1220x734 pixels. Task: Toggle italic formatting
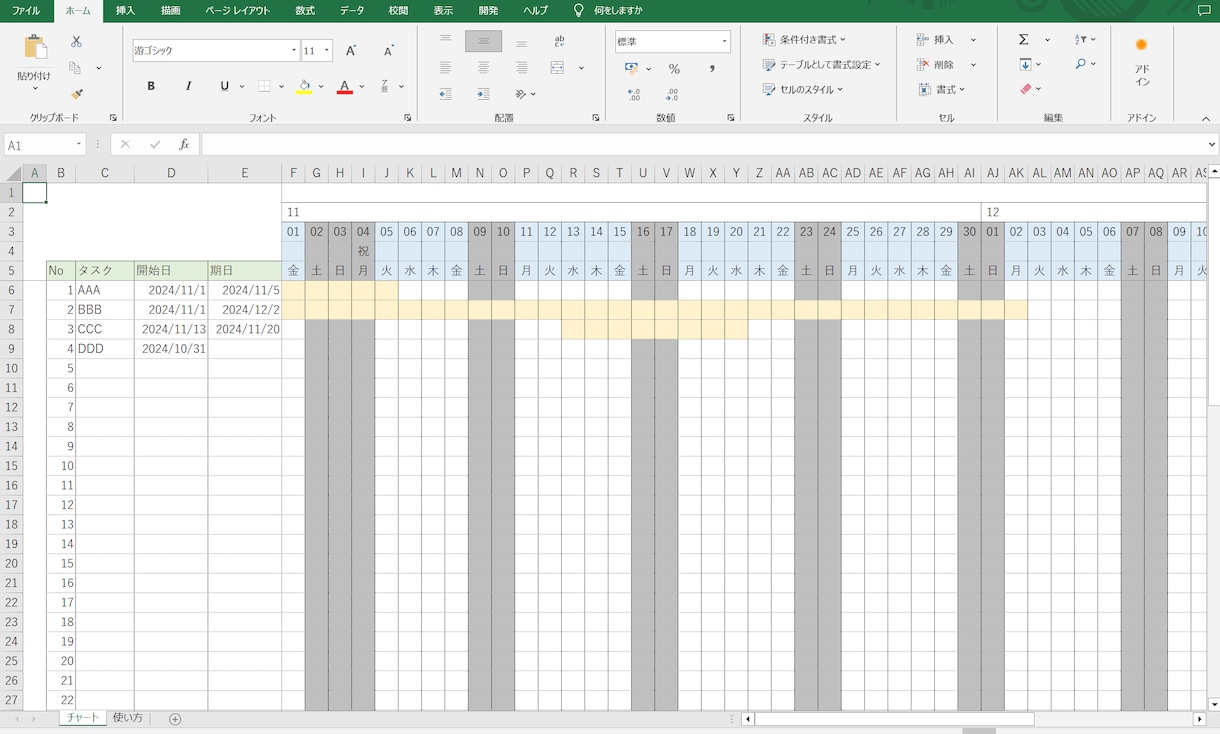[188, 86]
